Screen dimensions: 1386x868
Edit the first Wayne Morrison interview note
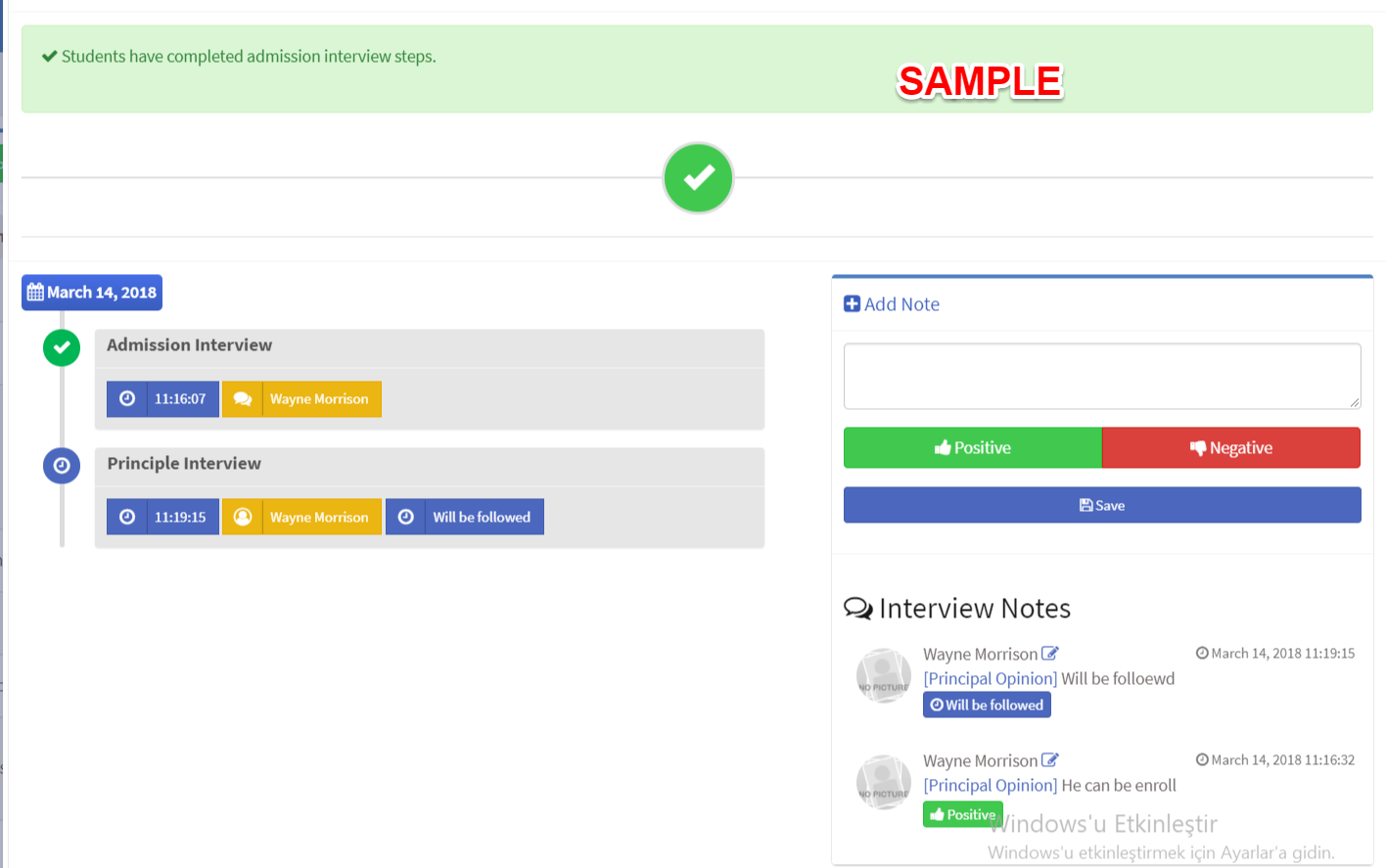pyautogui.click(x=1050, y=654)
